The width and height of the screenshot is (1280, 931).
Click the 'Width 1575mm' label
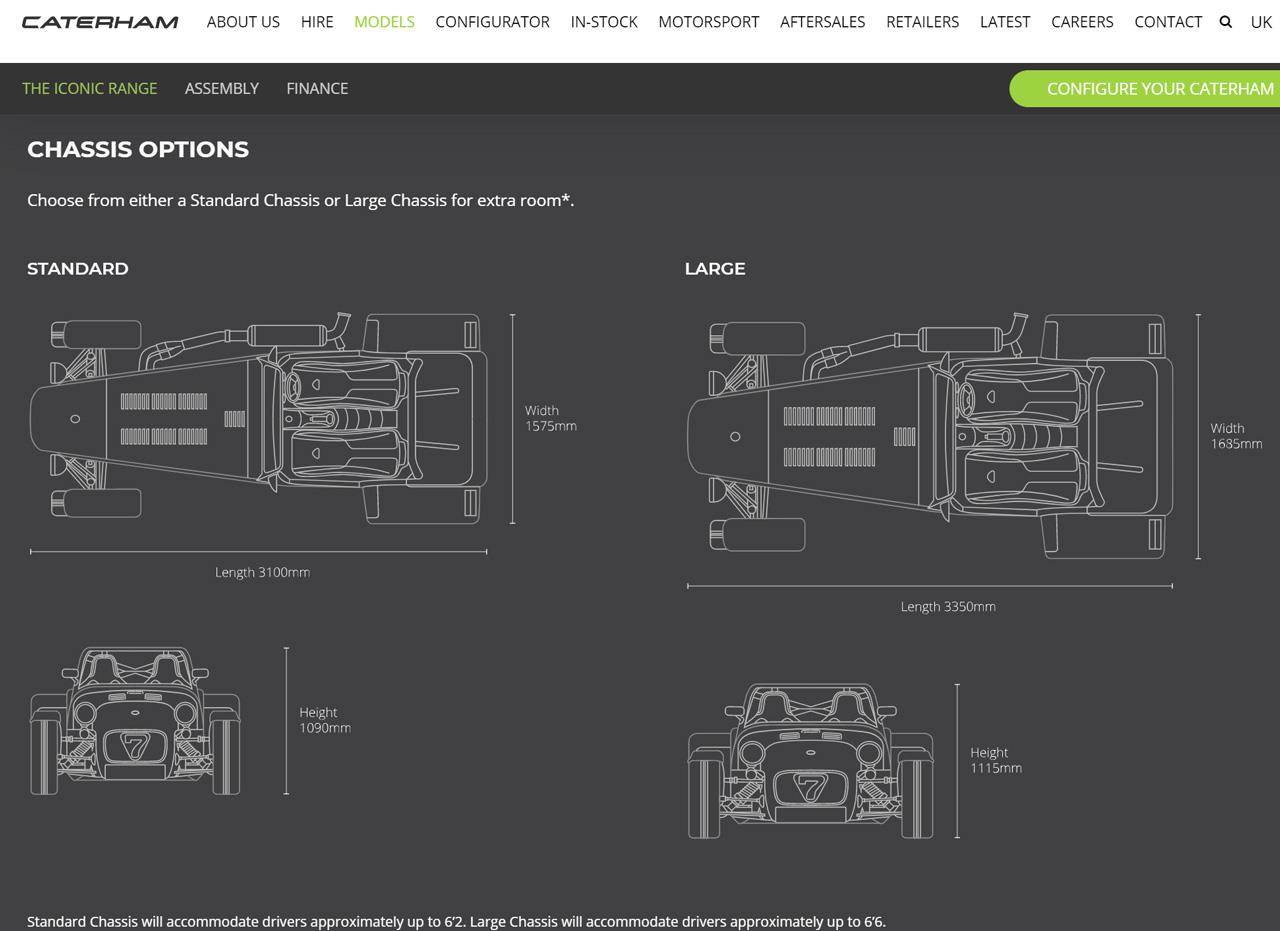tap(550, 418)
